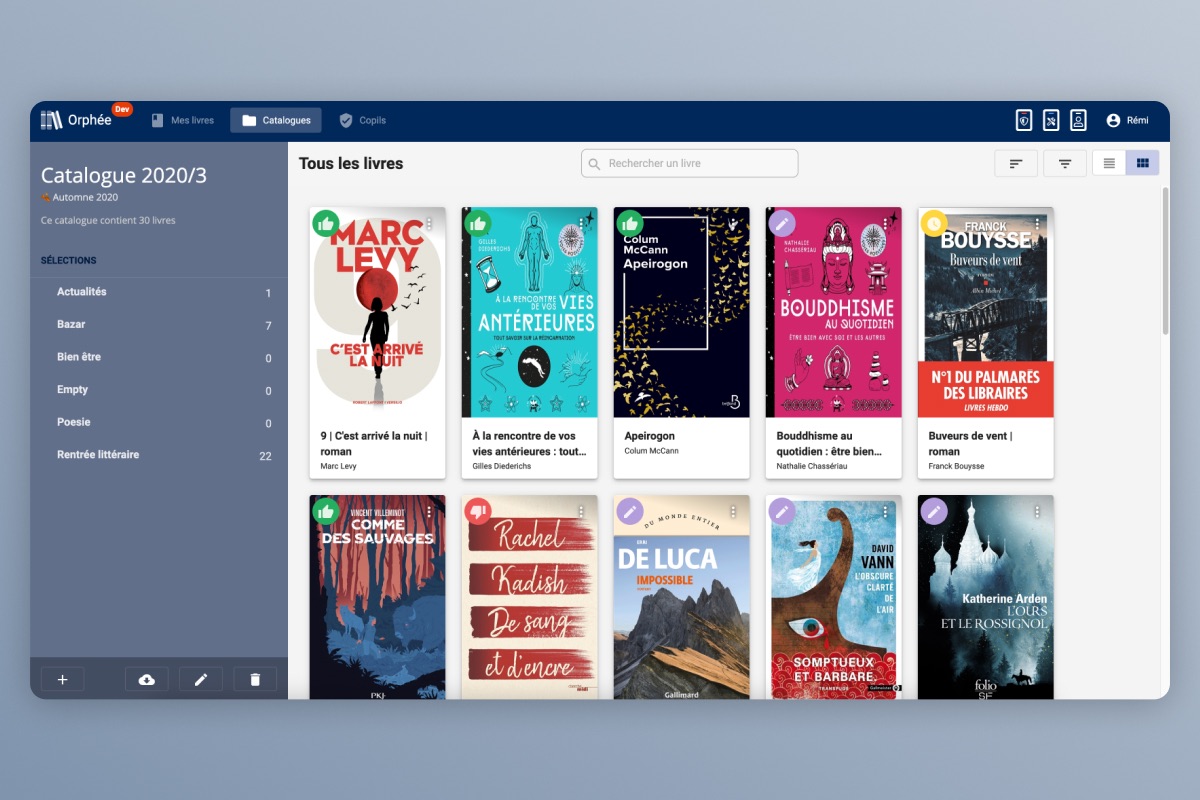Open the three-dot menu on De Luca Impossible
1200x800 pixels.
pos(733,512)
